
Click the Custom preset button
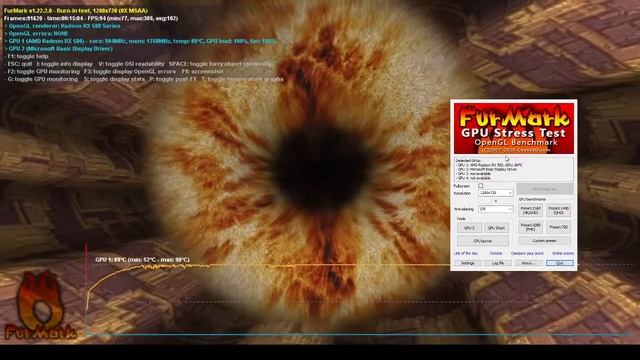544,241
